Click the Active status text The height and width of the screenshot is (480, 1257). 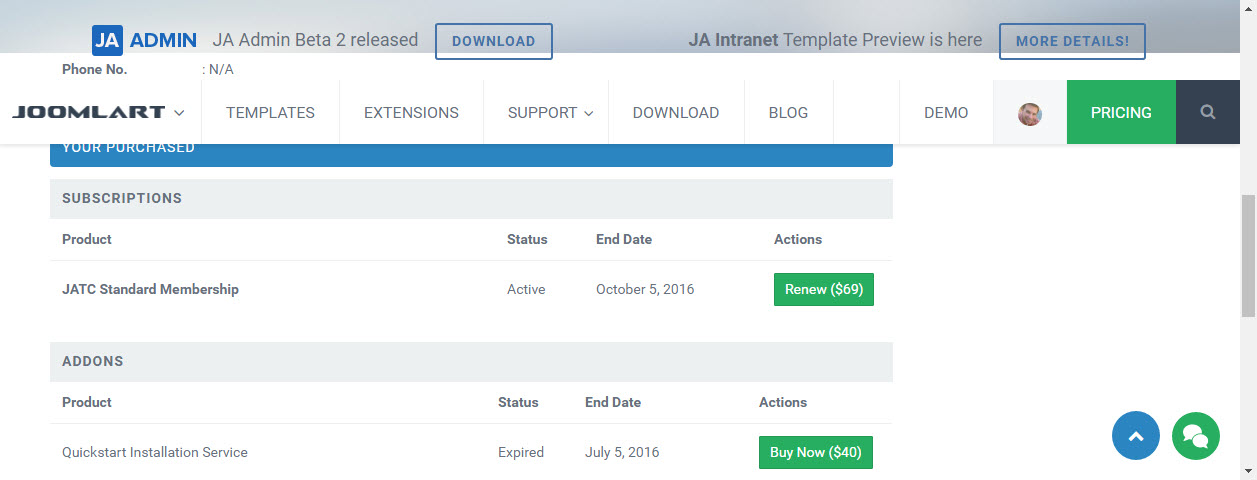(526, 289)
